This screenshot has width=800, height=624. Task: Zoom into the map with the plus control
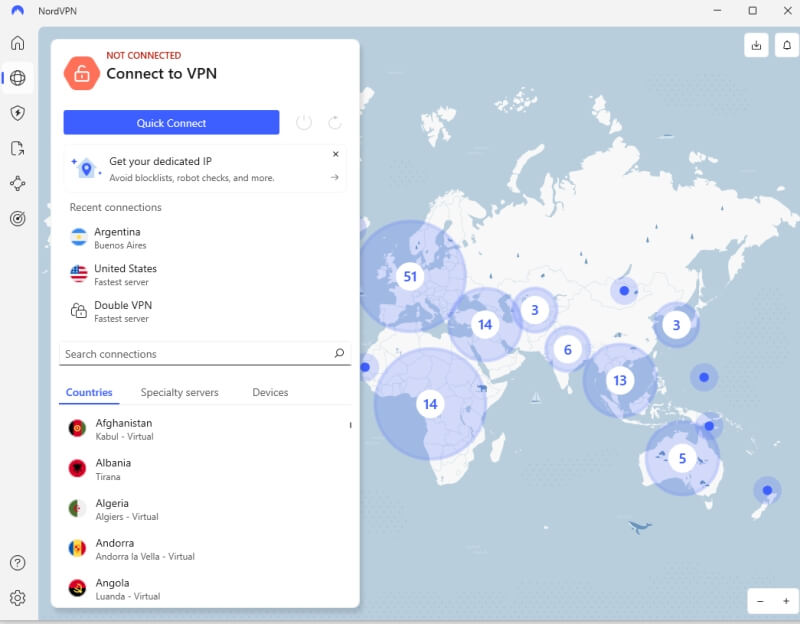coord(786,601)
